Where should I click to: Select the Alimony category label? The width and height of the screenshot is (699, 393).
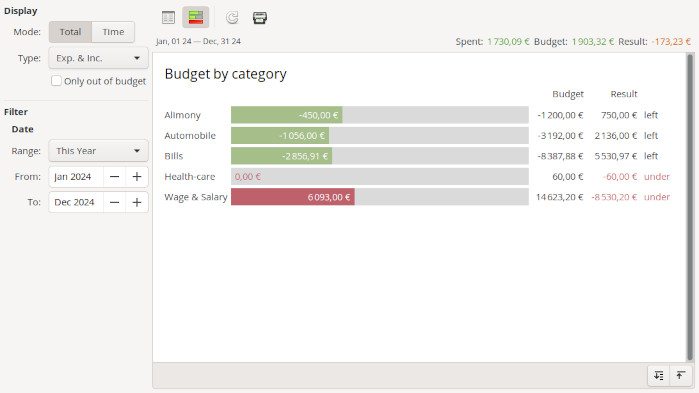[x=182, y=115]
